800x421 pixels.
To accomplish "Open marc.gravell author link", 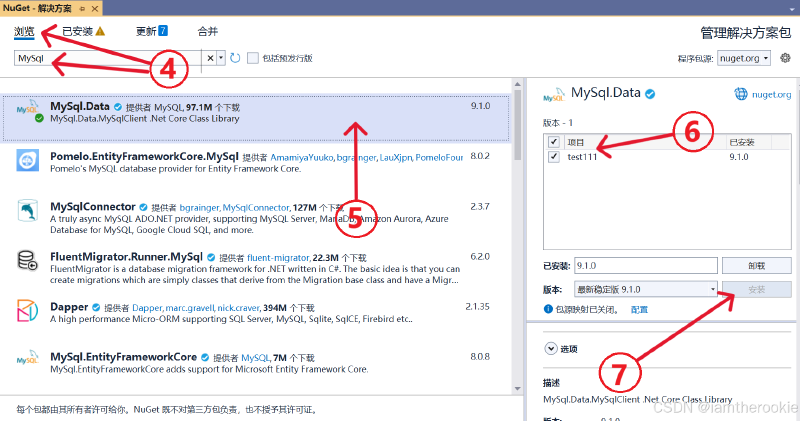I will (x=190, y=308).
